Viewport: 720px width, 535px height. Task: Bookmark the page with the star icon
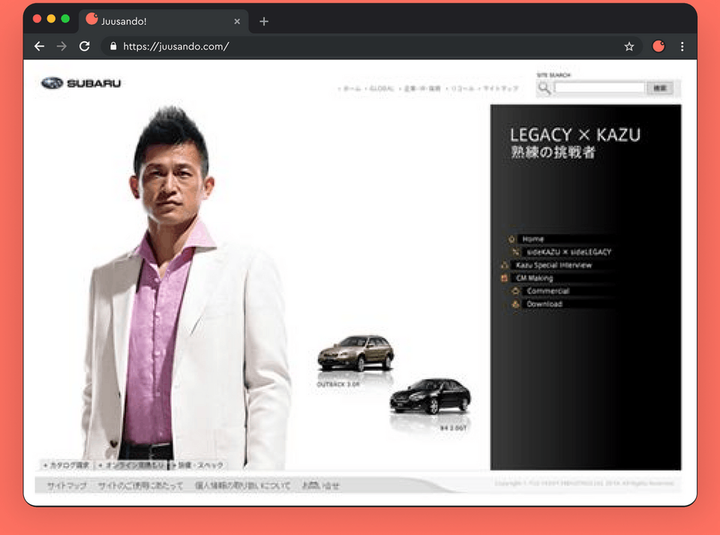pyautogui.click(x=629, y=46)
